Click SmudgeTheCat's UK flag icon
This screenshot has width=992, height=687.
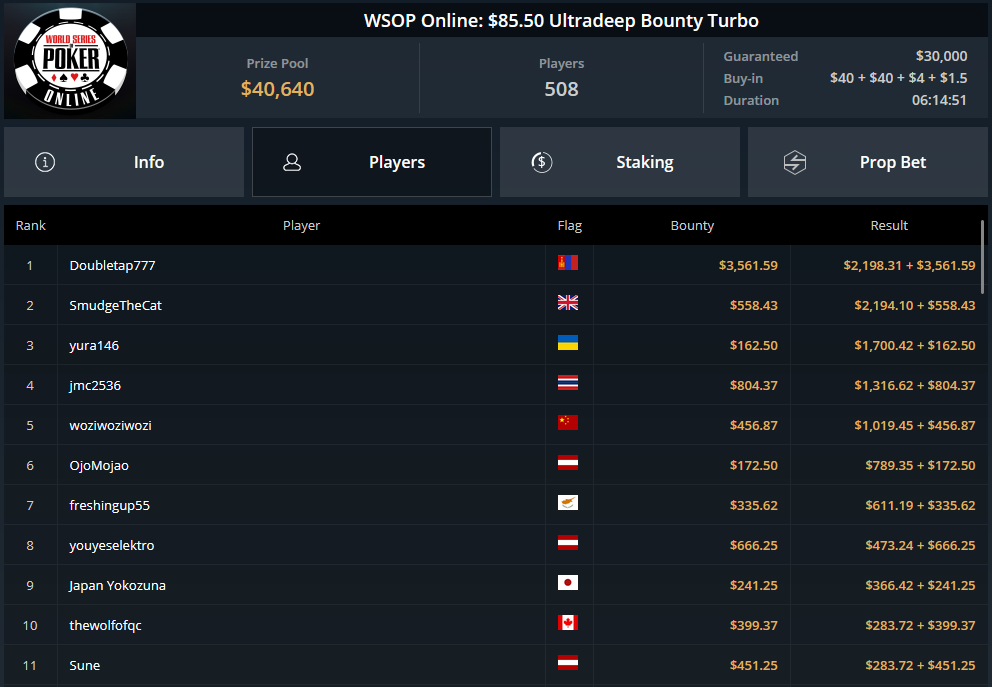pyautogui.click(x=567, y=302)
